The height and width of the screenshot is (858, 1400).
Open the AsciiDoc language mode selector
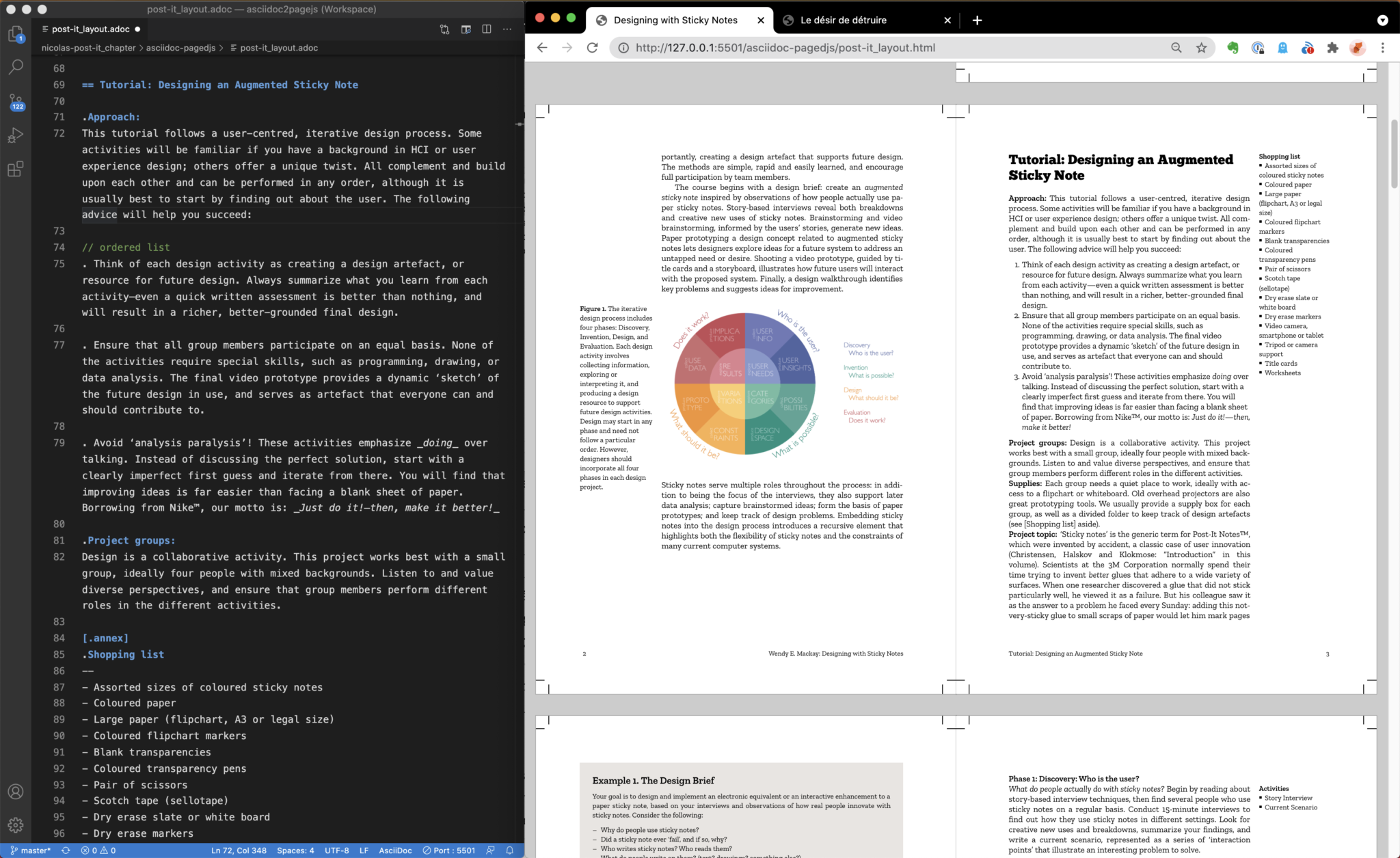pyautogui.click(x=395, y=850)
